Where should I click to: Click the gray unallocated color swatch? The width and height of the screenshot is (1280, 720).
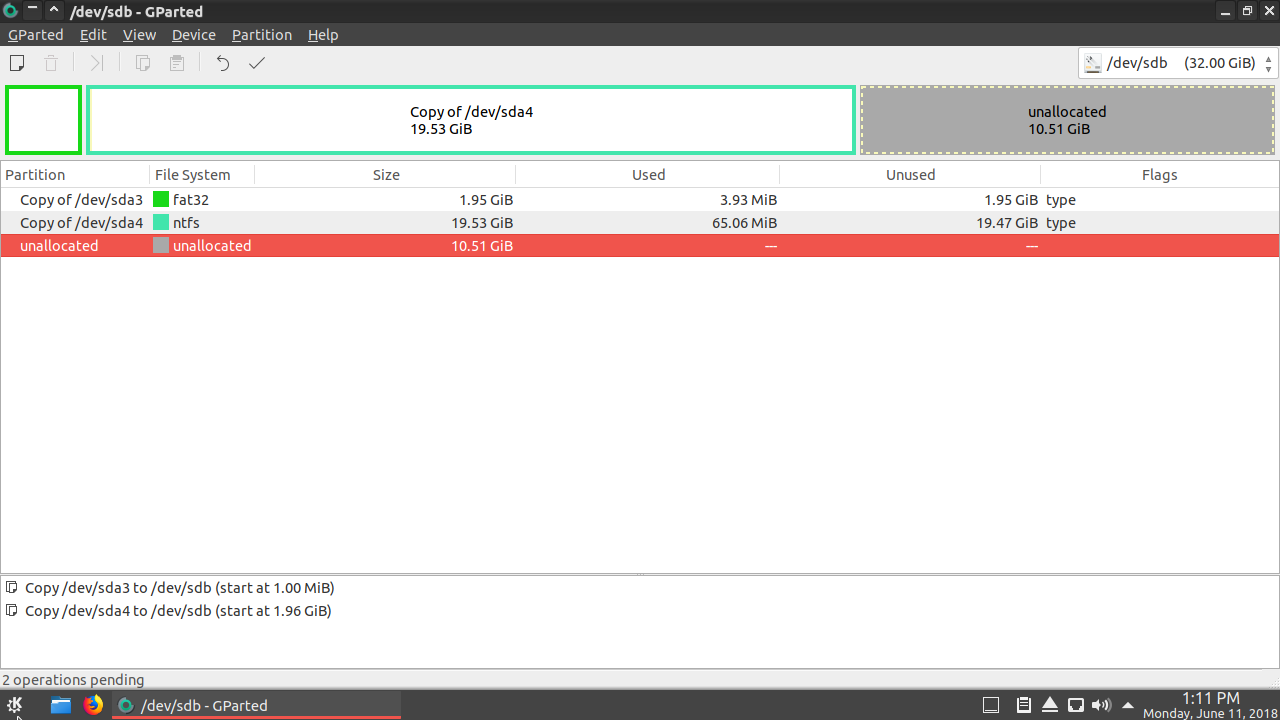pos(161,246)
